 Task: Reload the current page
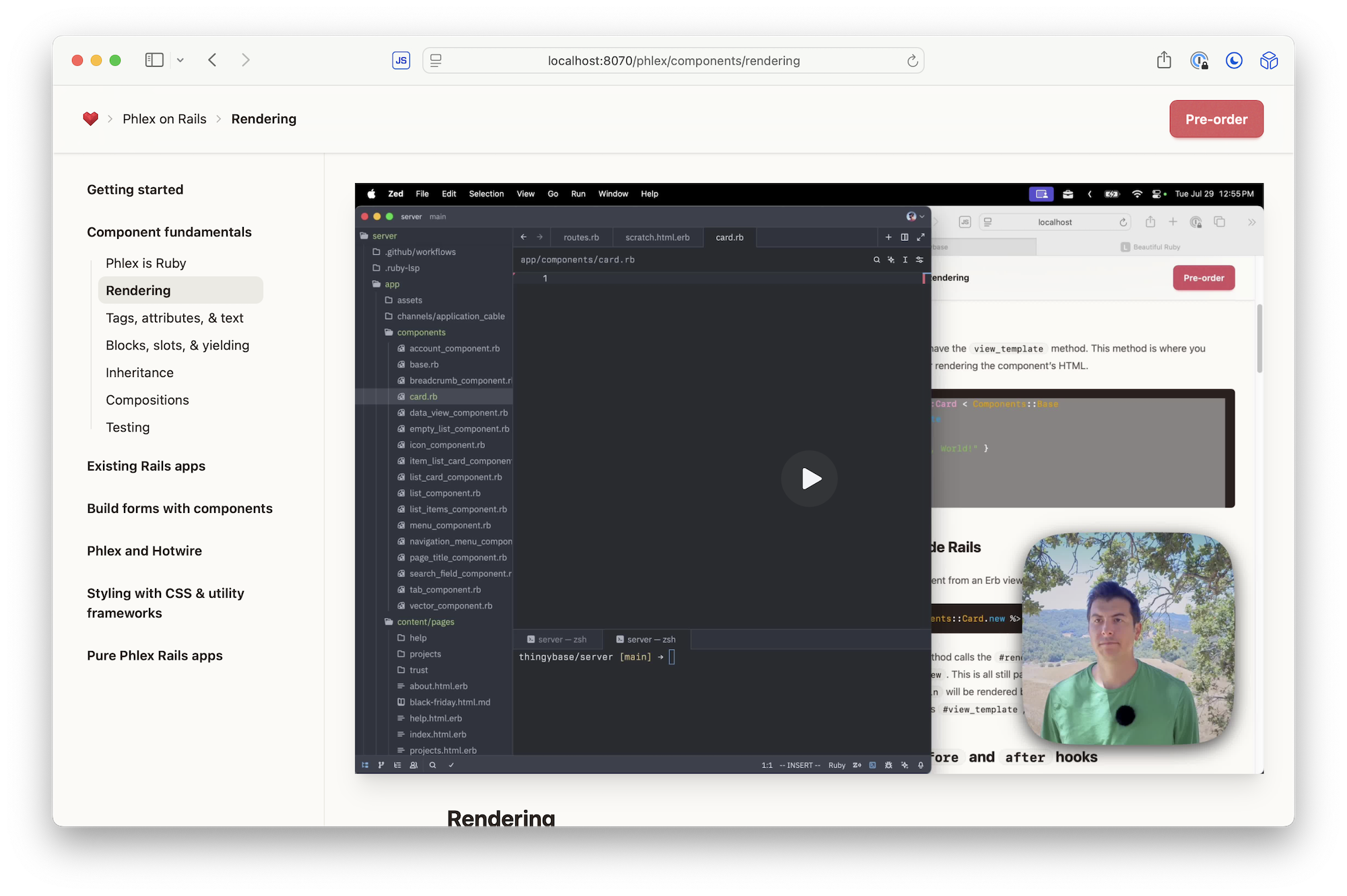click(912, 61)
